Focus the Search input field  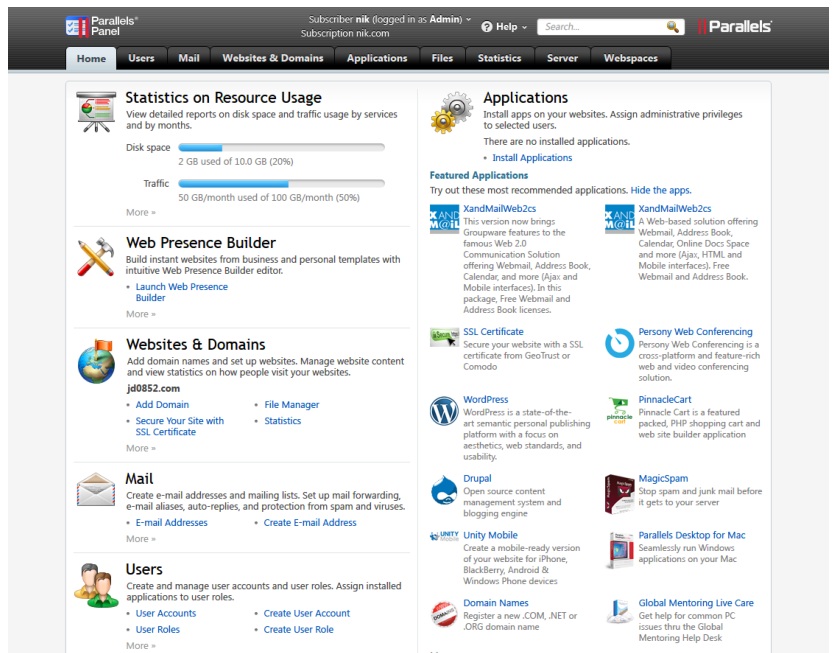pyautogui.click(x=601, y=27)
